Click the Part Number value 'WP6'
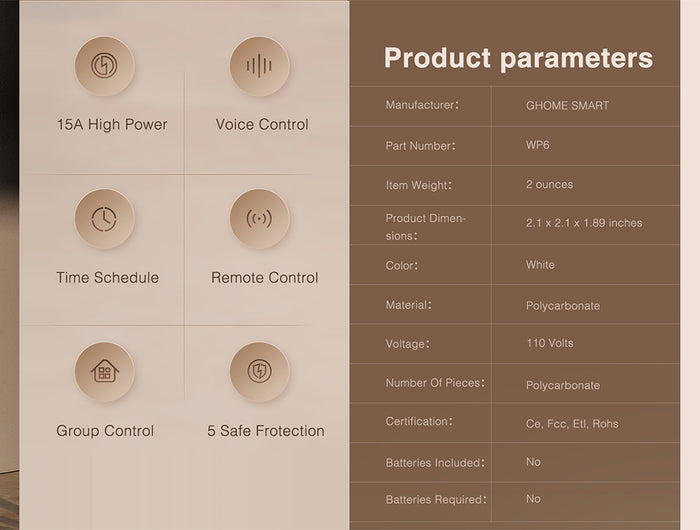 point(538,145)
